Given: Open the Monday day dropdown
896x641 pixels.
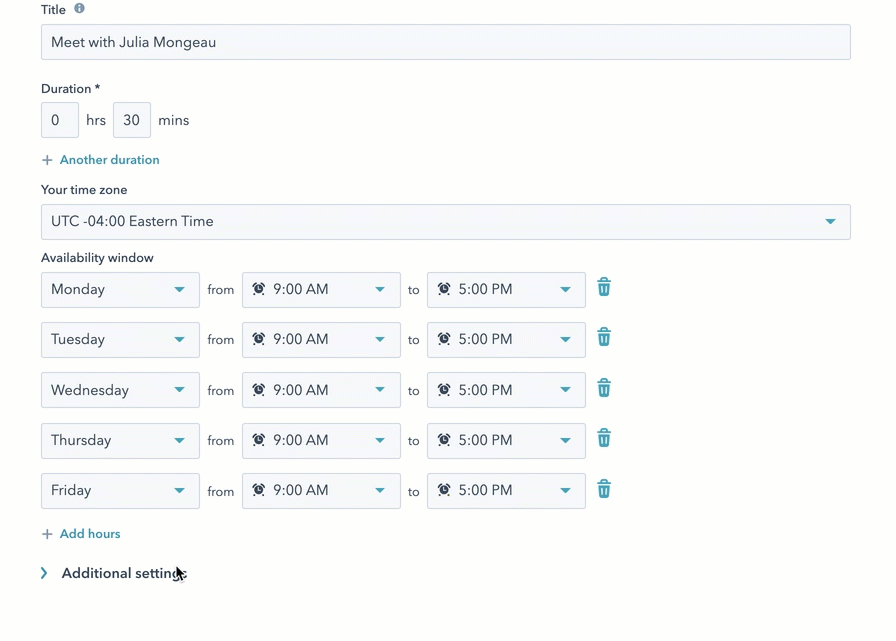Looking at the screenshot, I should (120, 290).
